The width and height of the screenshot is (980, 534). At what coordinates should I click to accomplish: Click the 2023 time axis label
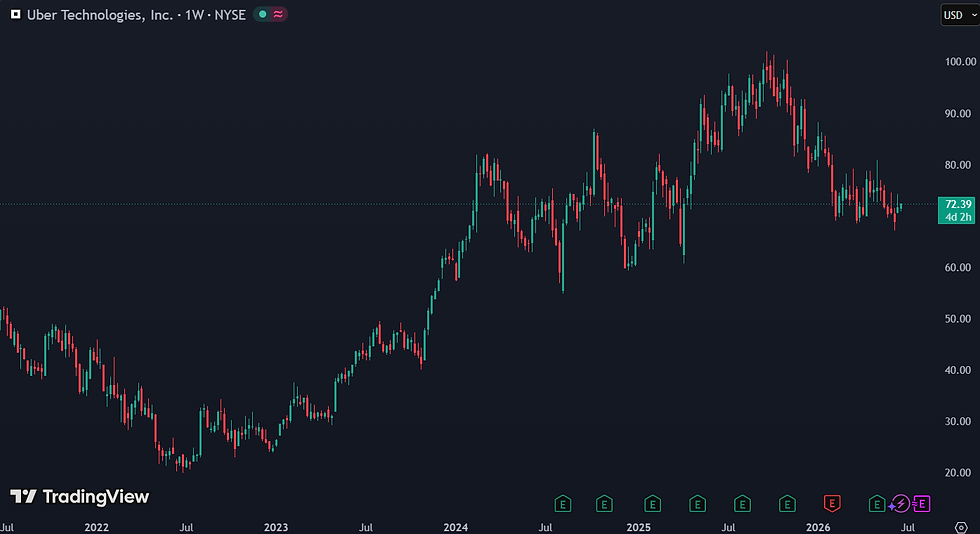click(276, 527)
